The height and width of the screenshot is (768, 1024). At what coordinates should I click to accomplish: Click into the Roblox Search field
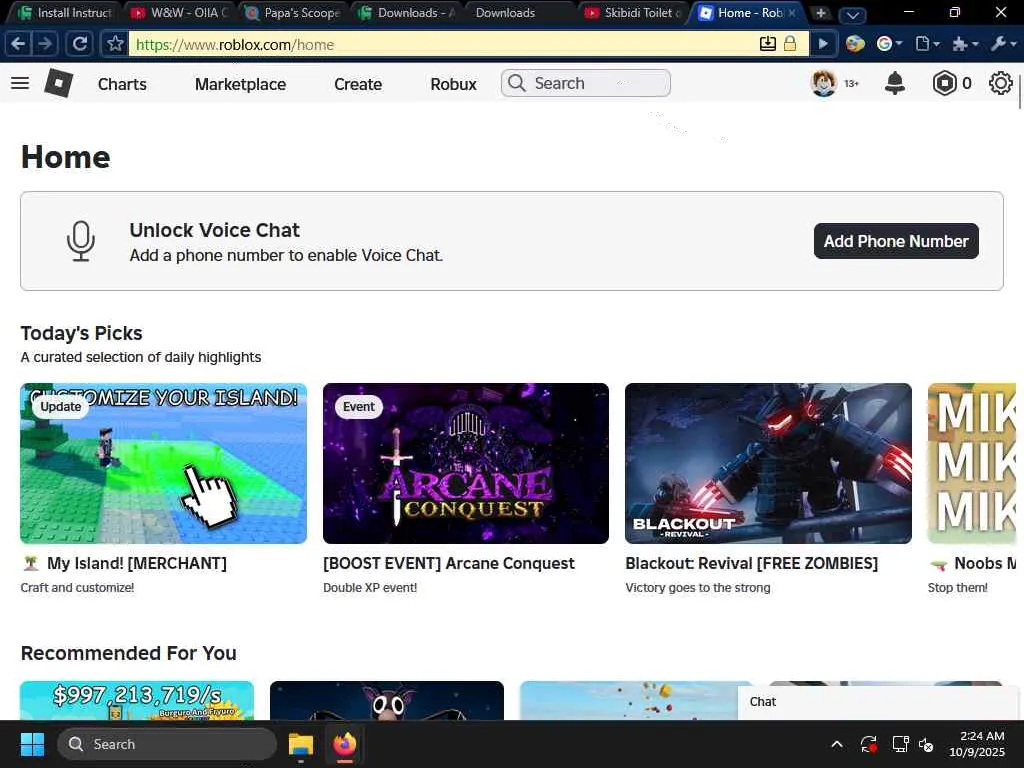(x=586, y=83)
